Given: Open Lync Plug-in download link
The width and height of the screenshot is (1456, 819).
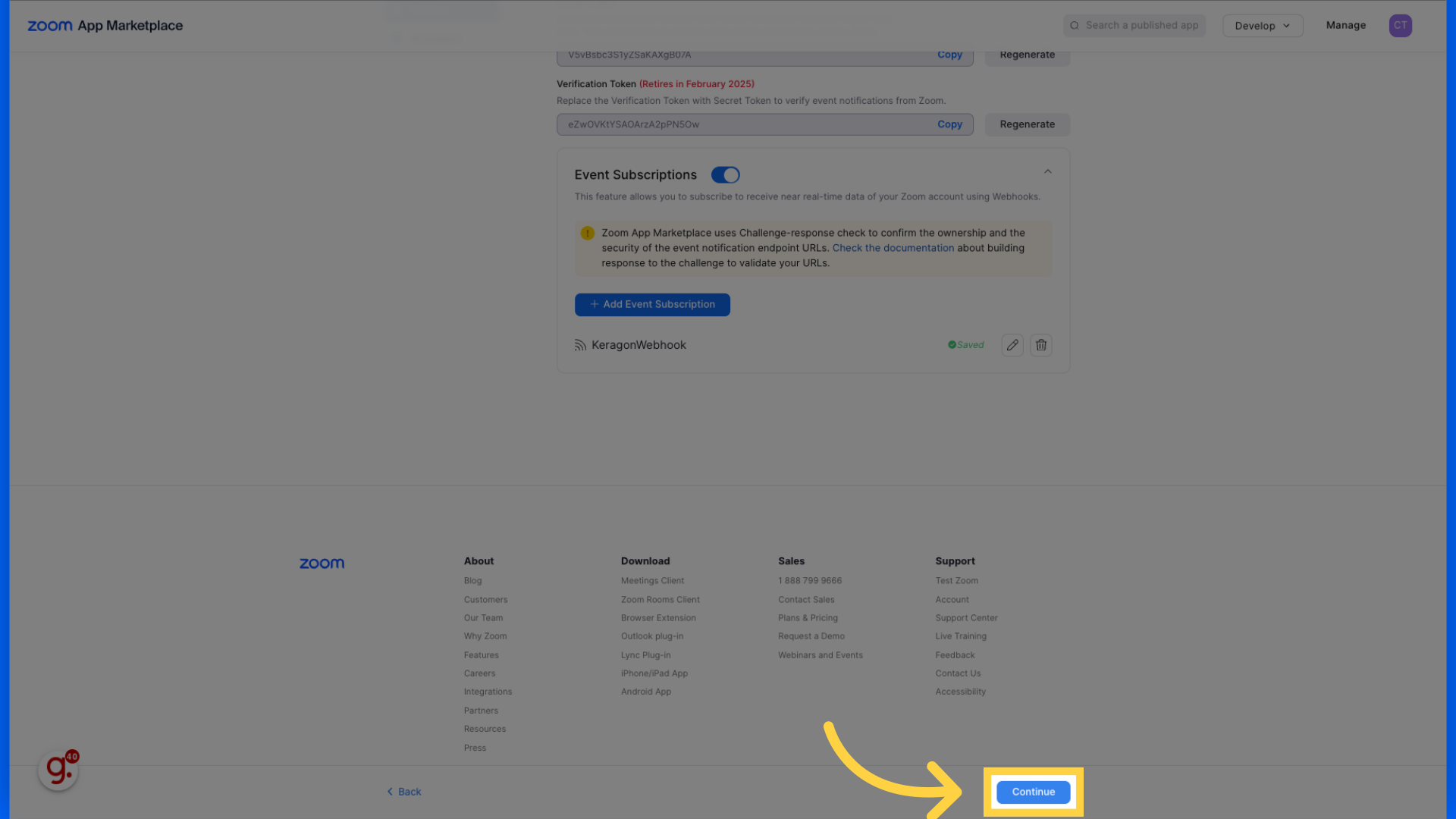Looking at the screenshot, I should (x=645, y=655).
